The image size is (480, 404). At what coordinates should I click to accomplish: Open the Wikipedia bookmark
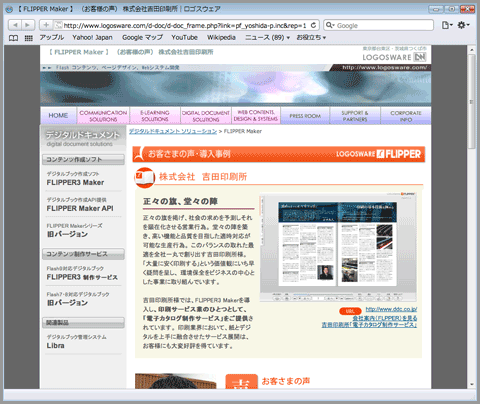[x=221, y=37]
